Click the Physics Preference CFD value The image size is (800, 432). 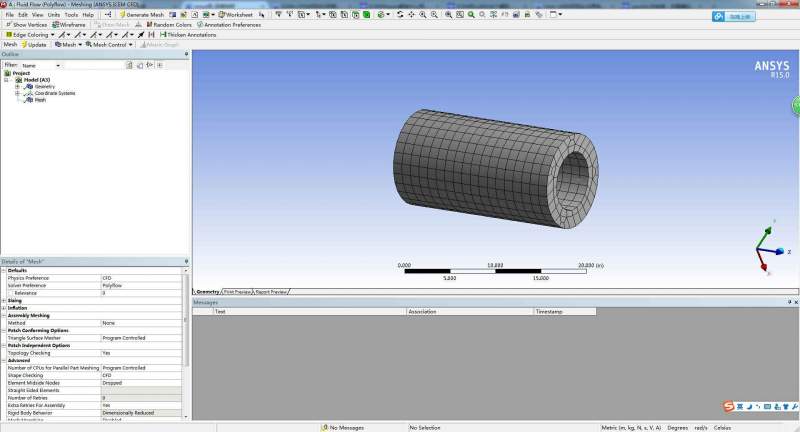coord(141,278)
